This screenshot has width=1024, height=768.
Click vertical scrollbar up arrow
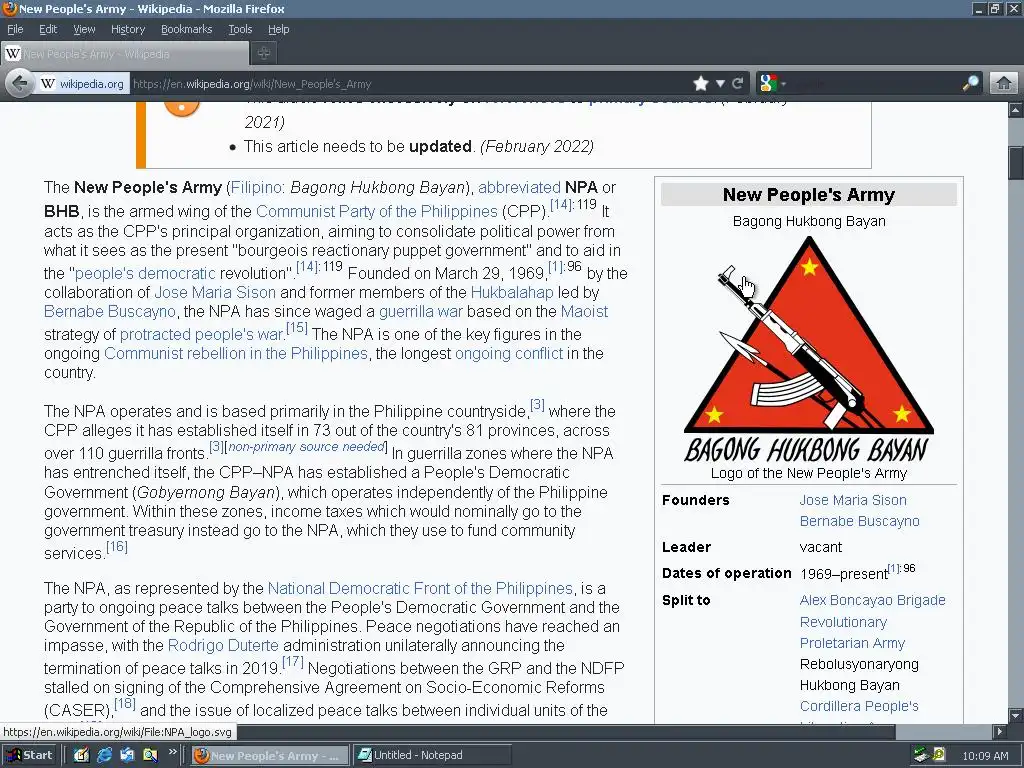tap(1016, 110)
